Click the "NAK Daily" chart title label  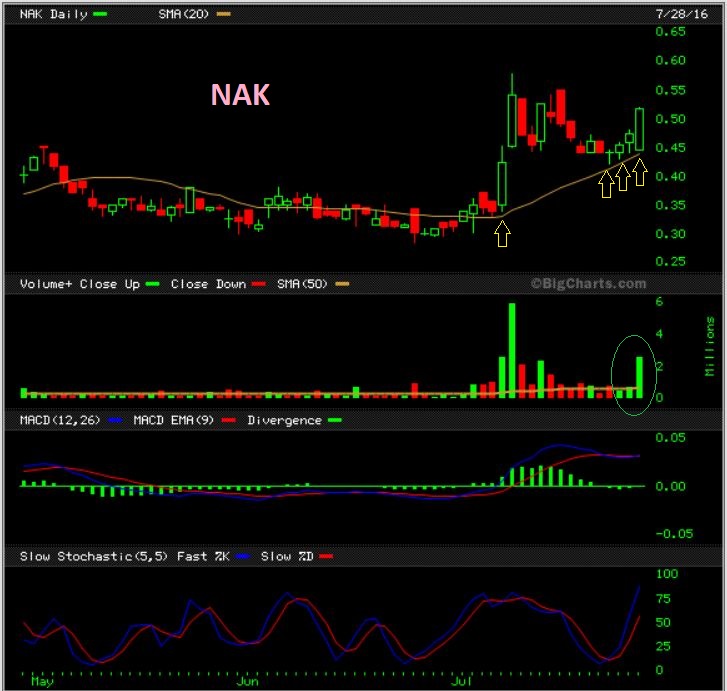pyautogui.click(x=53, y=14)
